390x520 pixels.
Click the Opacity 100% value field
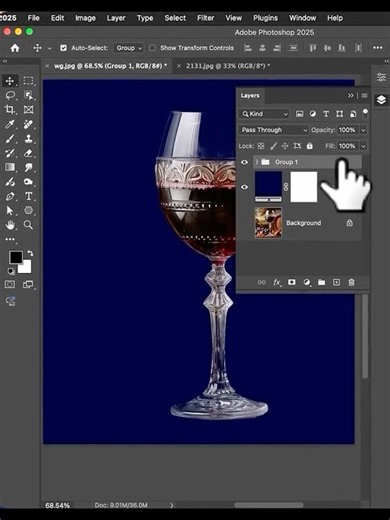pos(347,130)
